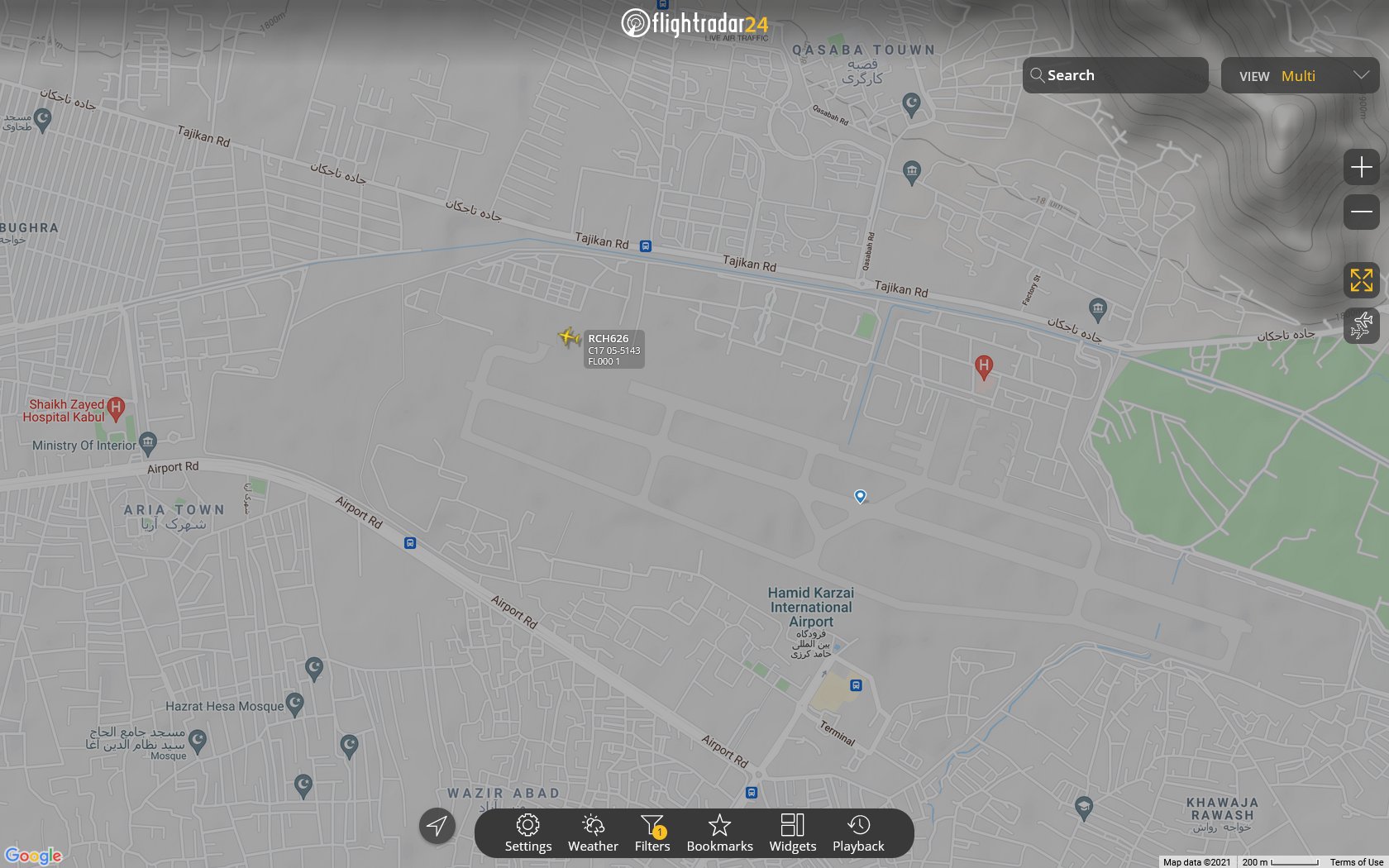Viewport: 1389px width, 868px height.
Task: Open the Bookmarks panel
Action: (719, 833)
